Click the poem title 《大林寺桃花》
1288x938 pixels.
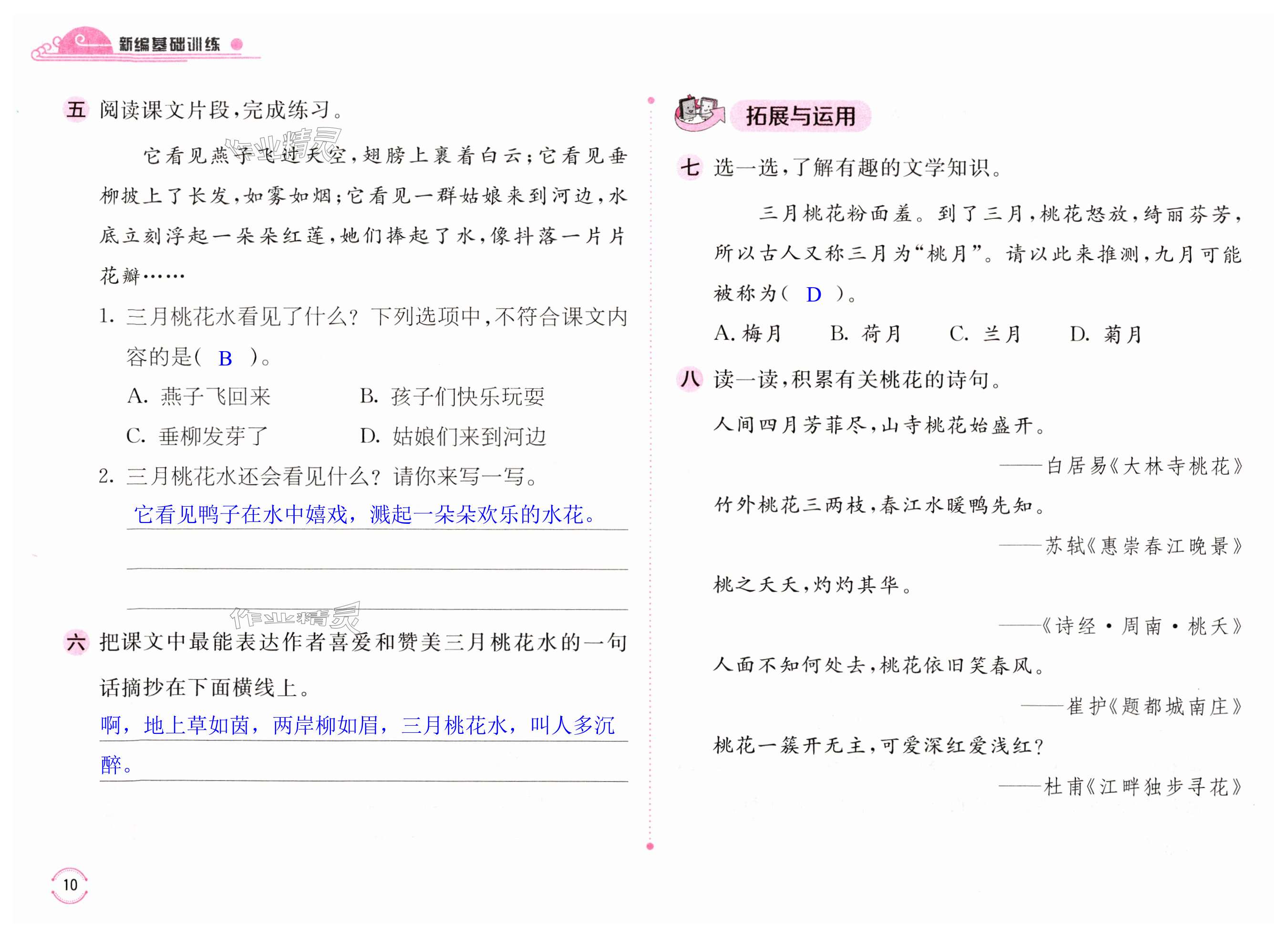click(x=1175, y=466)
